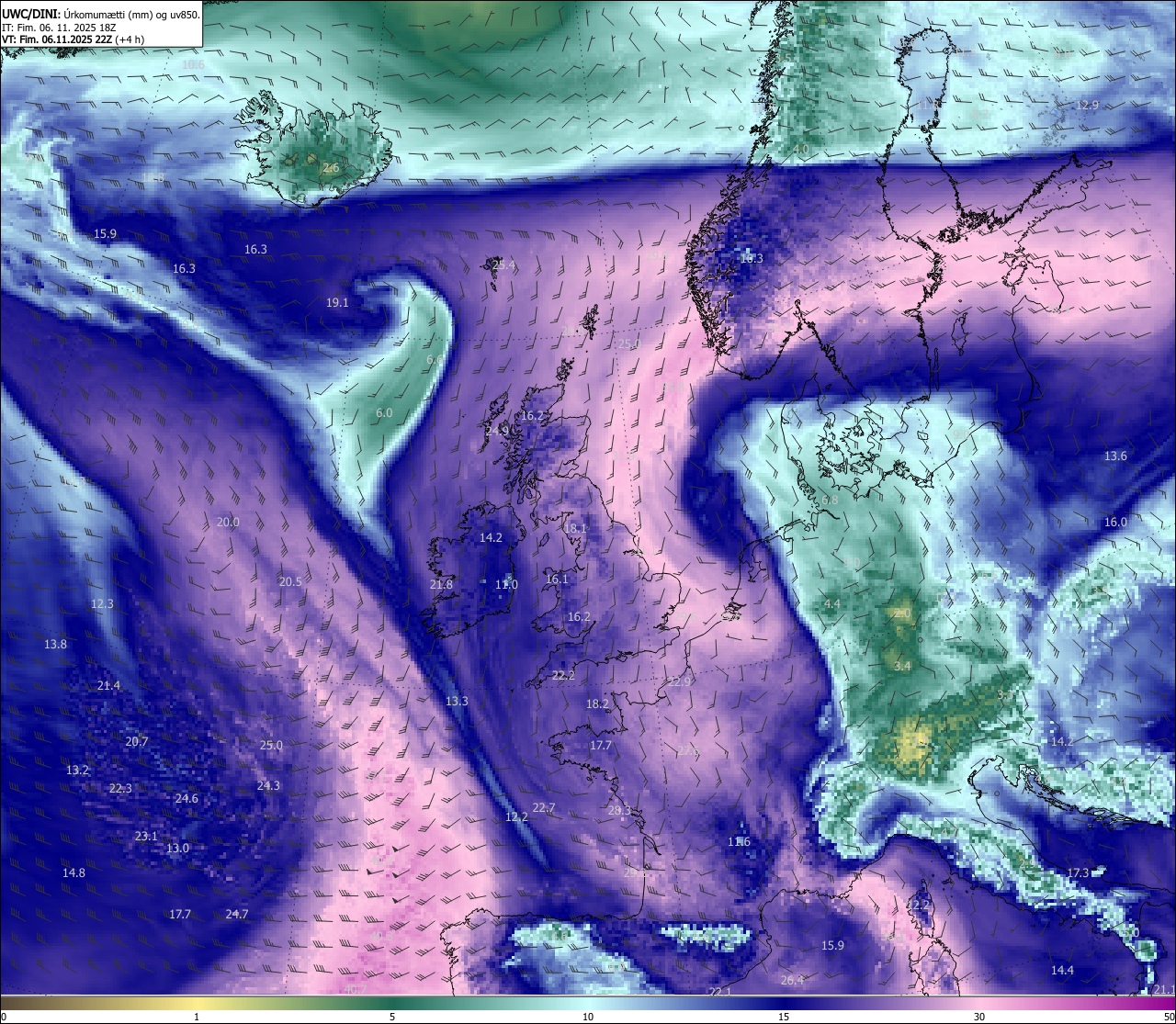Select the 21.8 value over western Ireland
The width and height of the screenshot is (1176, 1024).
pos(441,584)
